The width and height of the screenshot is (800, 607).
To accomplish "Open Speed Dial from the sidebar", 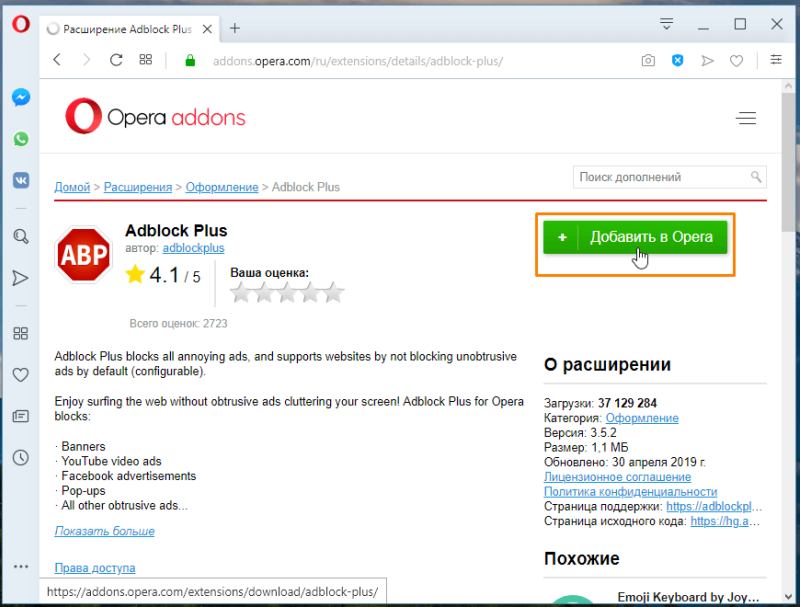I will tap(20, 334).
